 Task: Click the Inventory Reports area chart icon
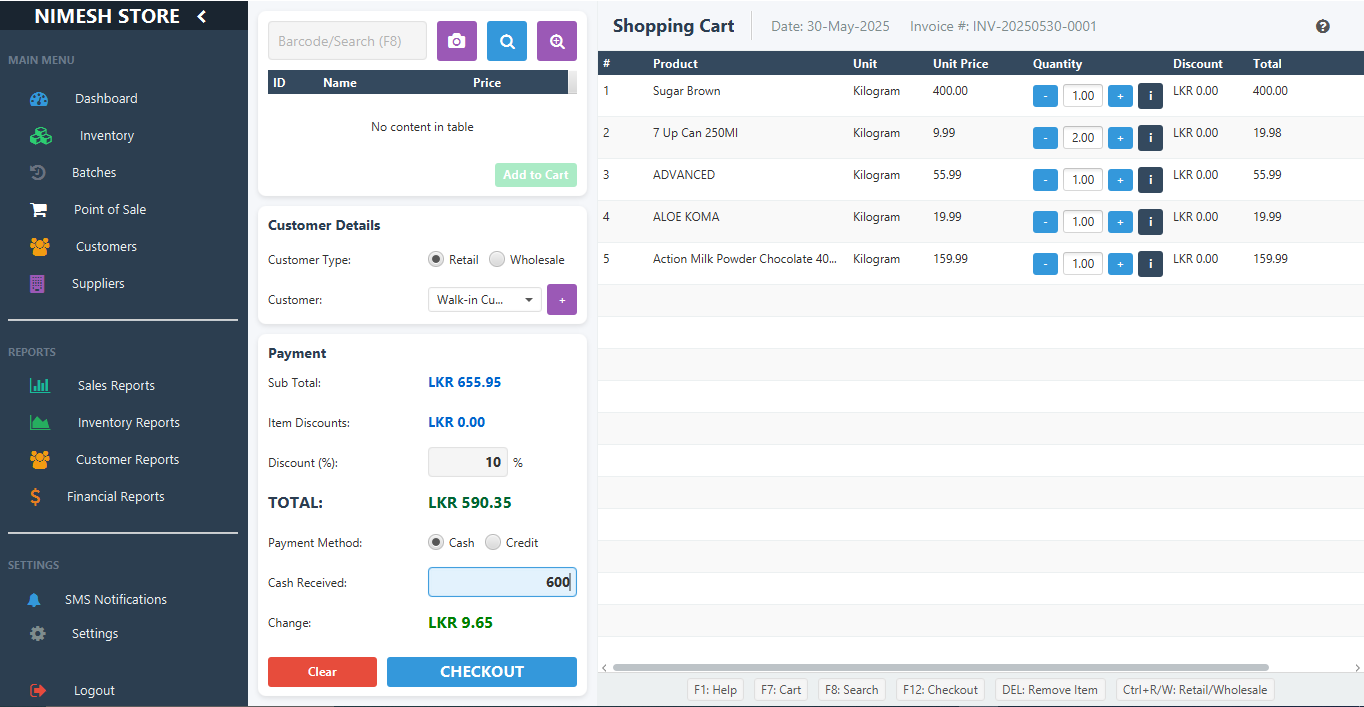40,423
